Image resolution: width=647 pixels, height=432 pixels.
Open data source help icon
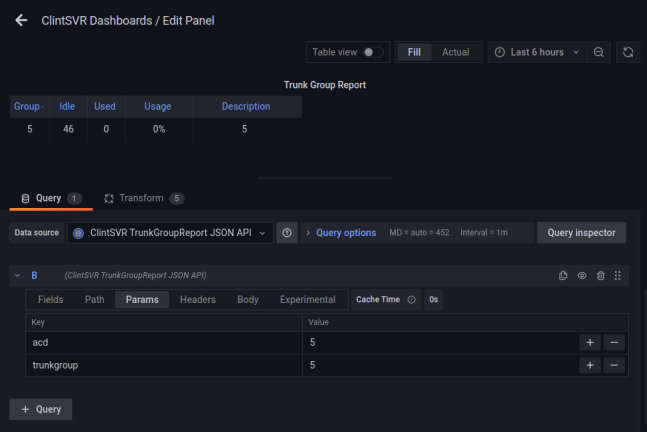[287, 233]
